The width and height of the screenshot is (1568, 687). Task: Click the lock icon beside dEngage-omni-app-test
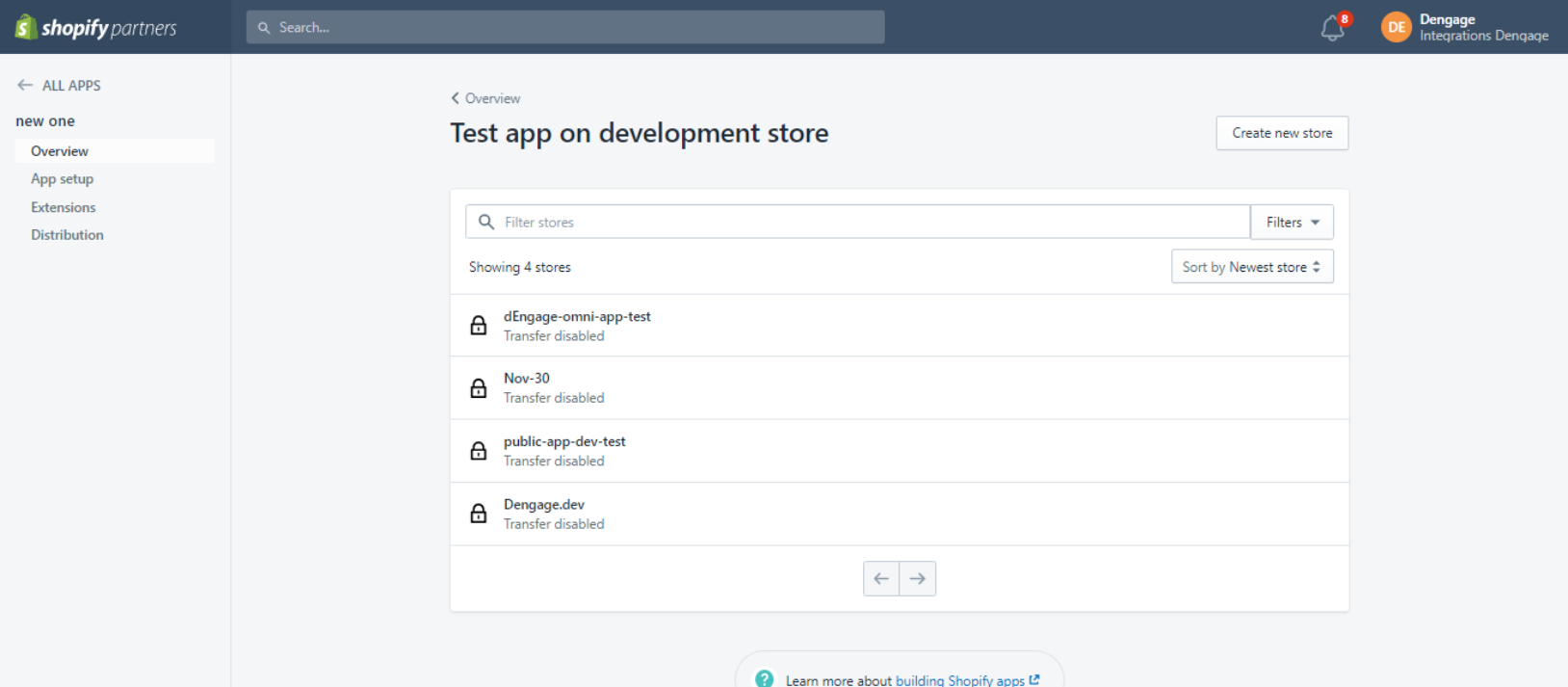point(478,326)
